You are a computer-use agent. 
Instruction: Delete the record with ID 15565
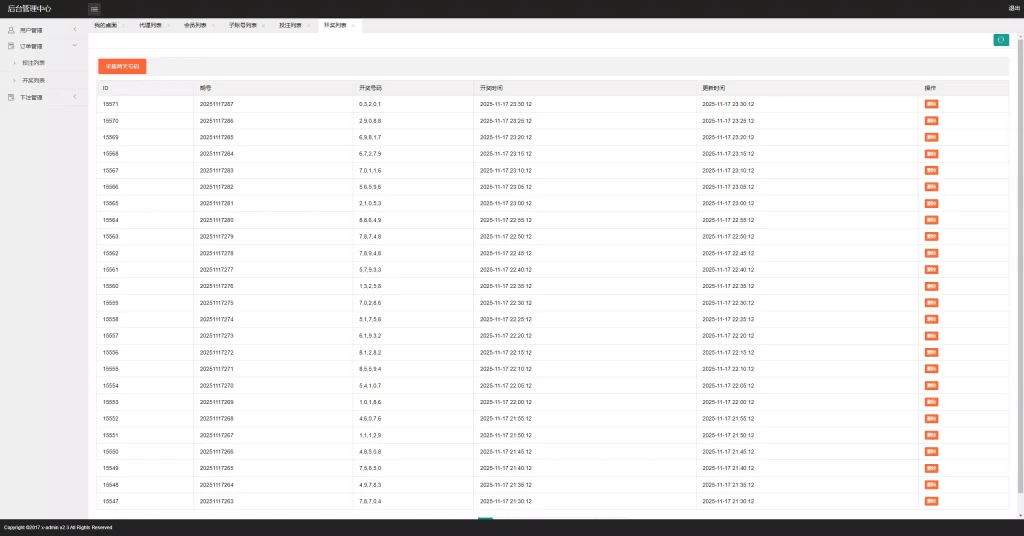pyautogui.click(x=931, y=204)
